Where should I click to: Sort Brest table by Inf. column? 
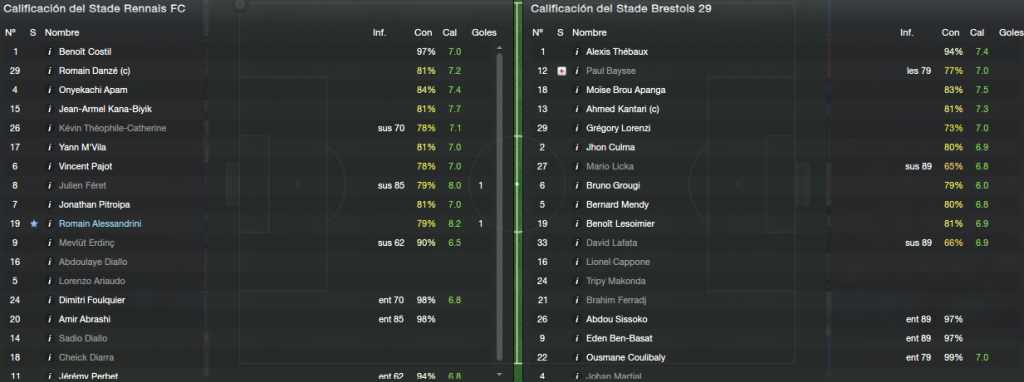click(907, 33)
